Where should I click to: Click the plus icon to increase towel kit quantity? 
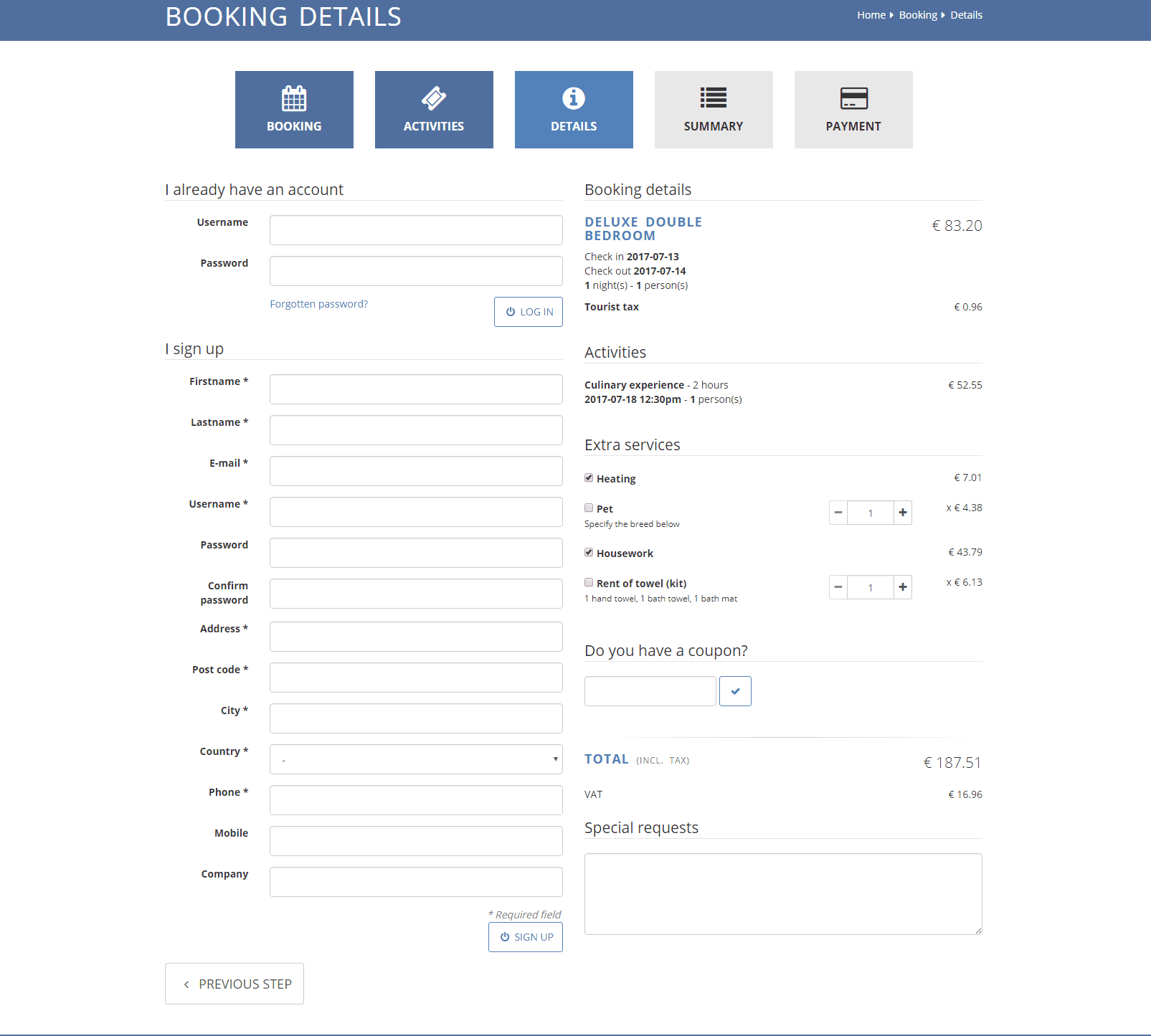[902, 587]
